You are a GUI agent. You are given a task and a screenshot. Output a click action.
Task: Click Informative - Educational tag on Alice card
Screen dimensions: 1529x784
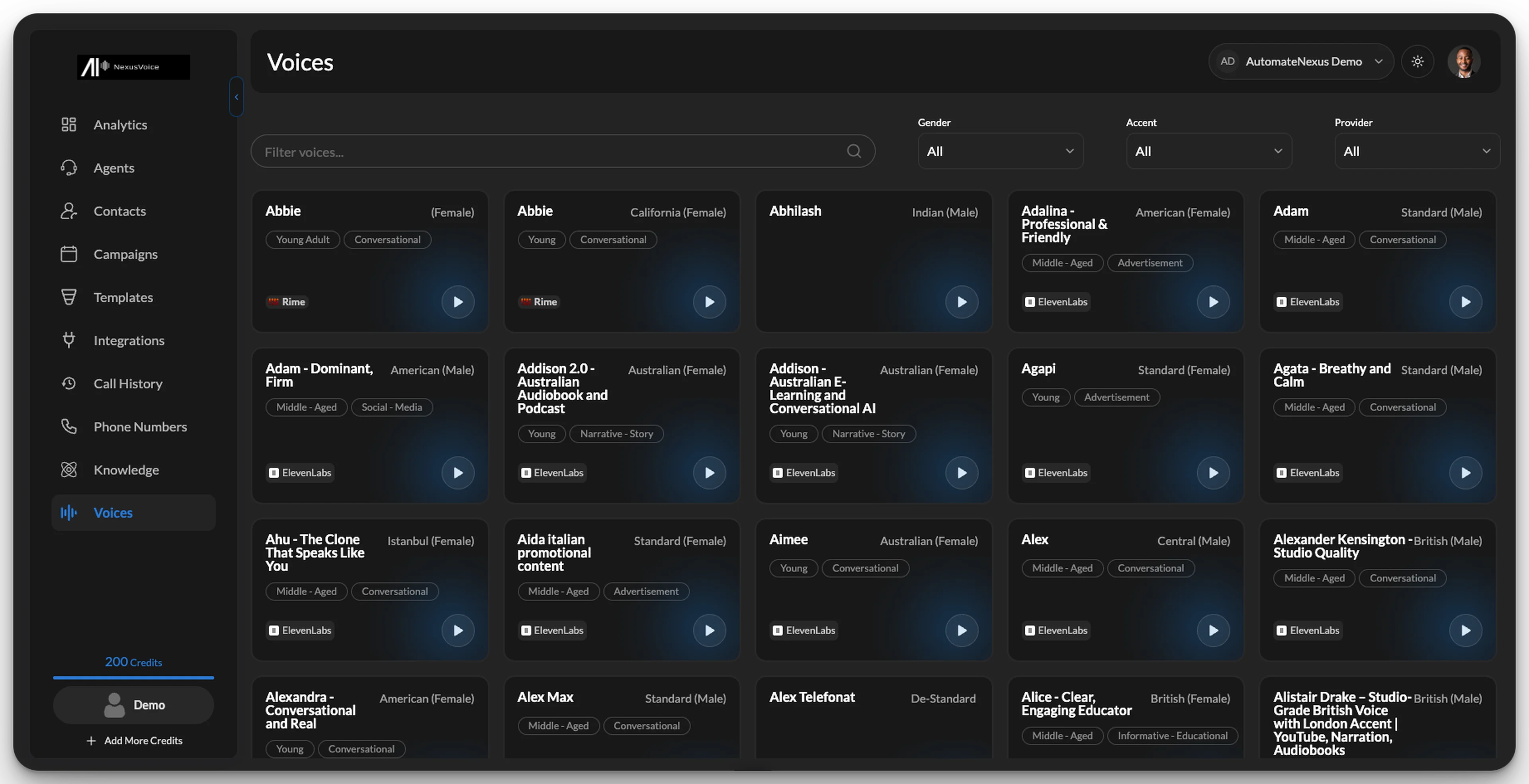pos(1172,735)
